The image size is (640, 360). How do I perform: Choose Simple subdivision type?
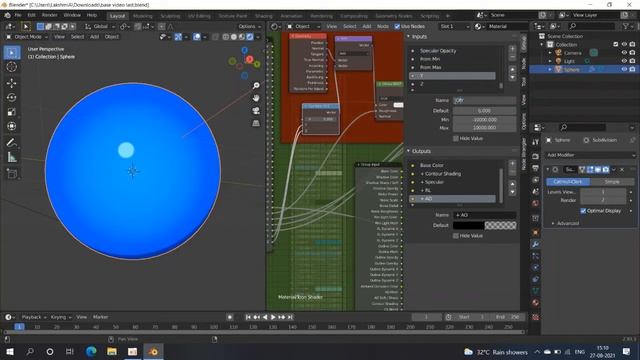click(x=612, y=182)
